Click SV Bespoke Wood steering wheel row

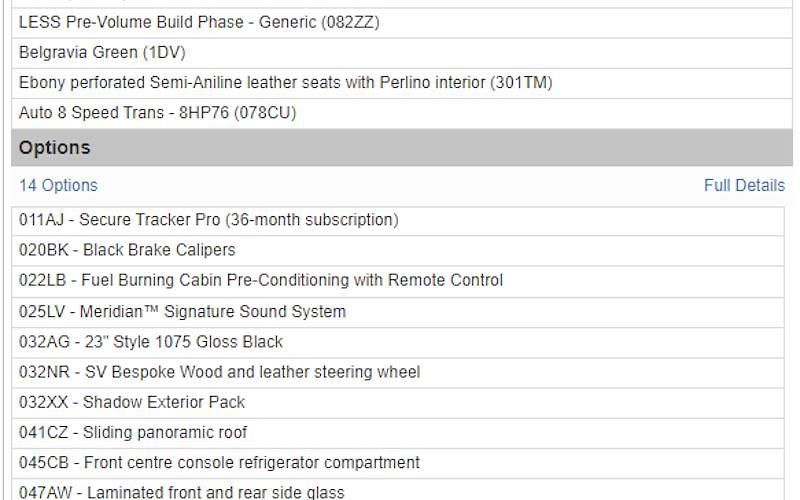398,372
